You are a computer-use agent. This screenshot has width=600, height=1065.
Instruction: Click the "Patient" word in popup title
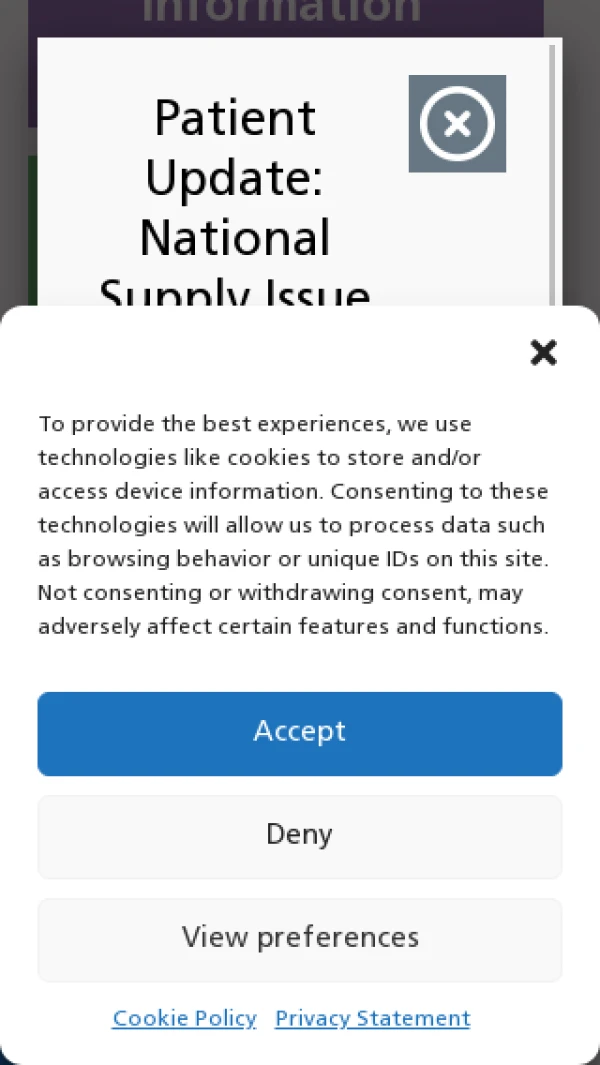[235, 119]
